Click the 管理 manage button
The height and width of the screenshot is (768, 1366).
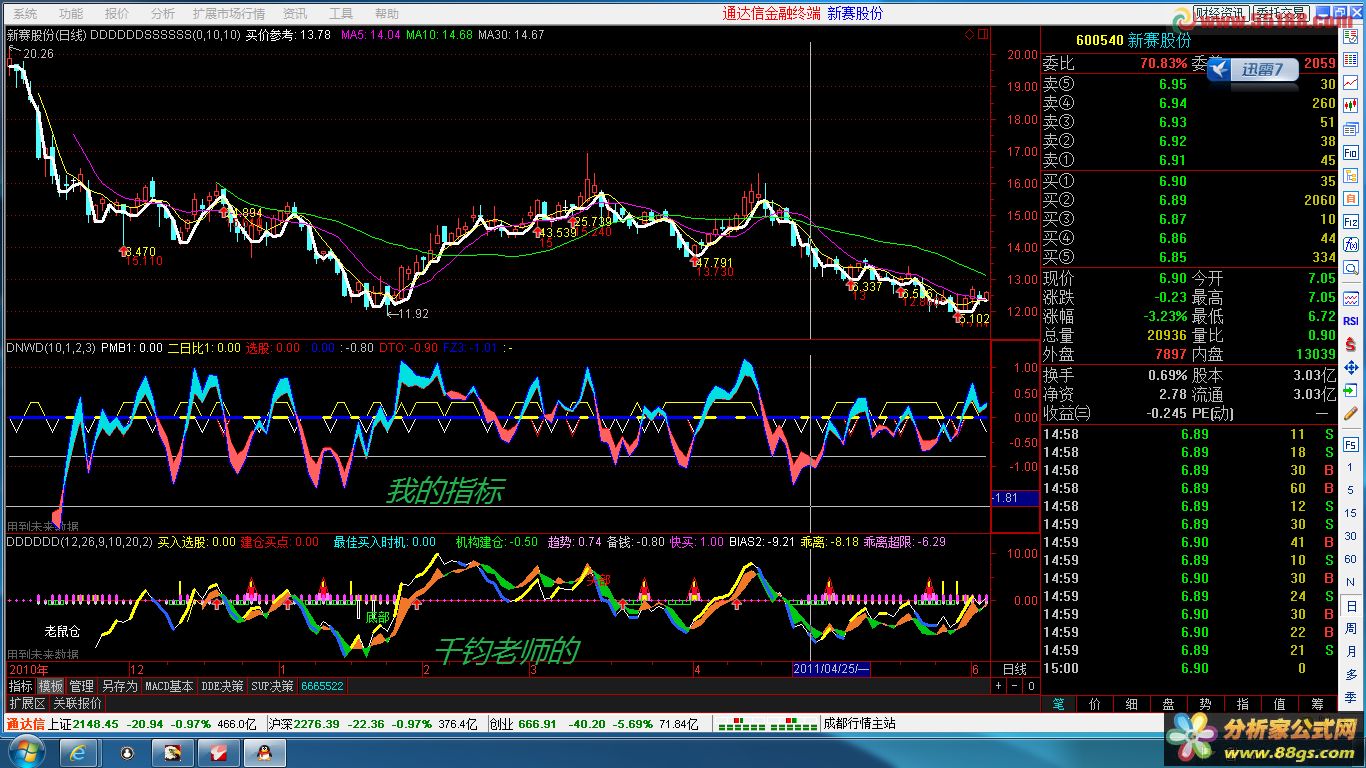(82, 686)
